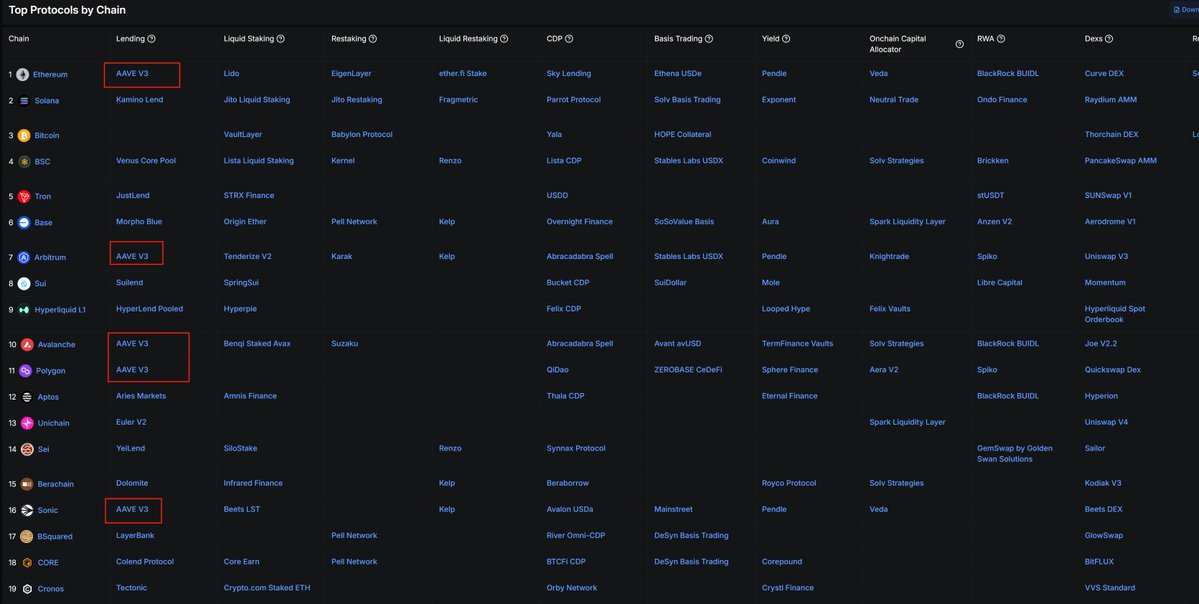The height and width of the screenshot is (604, 1199).
Task: Open the Ethena USDe link
Action: tap(677, 74)
